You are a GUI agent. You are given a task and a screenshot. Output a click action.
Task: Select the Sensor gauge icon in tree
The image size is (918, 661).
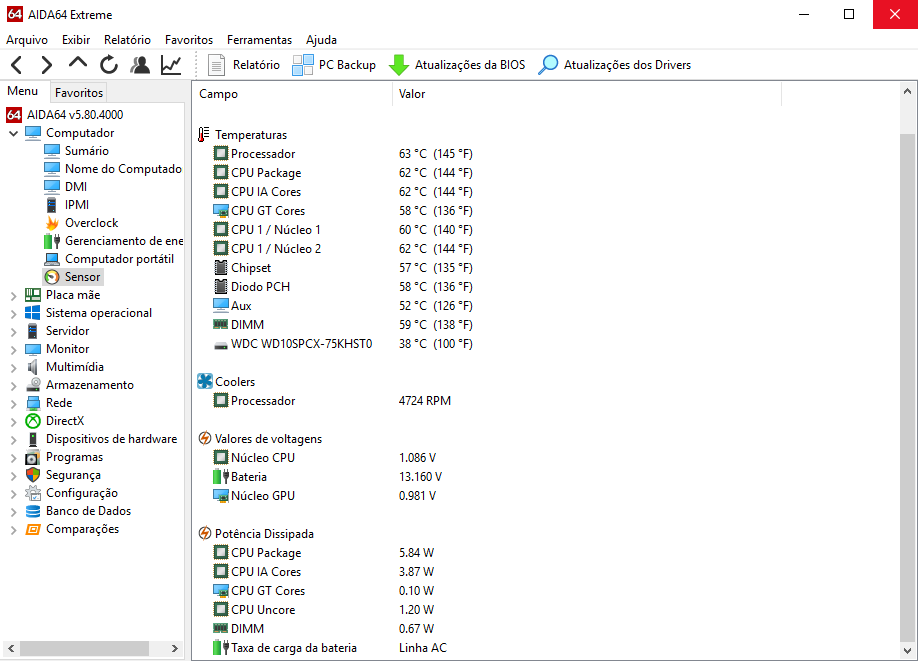(52, 277)
